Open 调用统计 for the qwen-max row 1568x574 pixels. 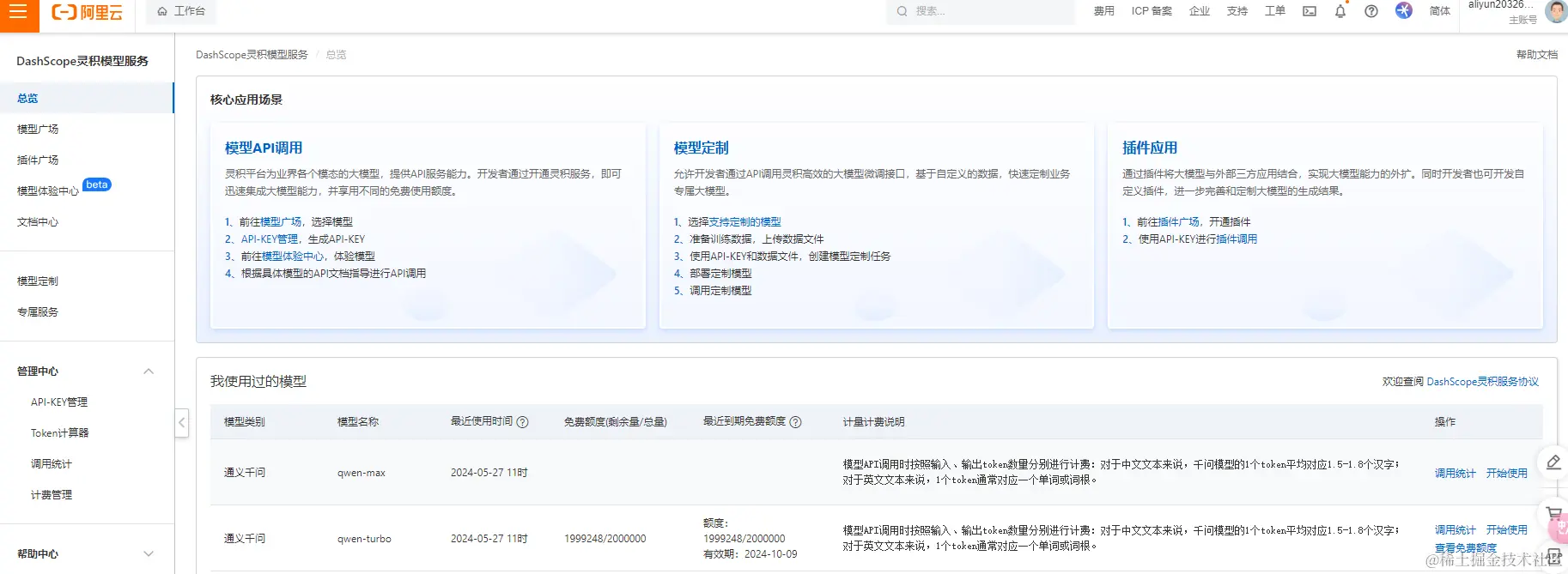tap(1456, 474)
